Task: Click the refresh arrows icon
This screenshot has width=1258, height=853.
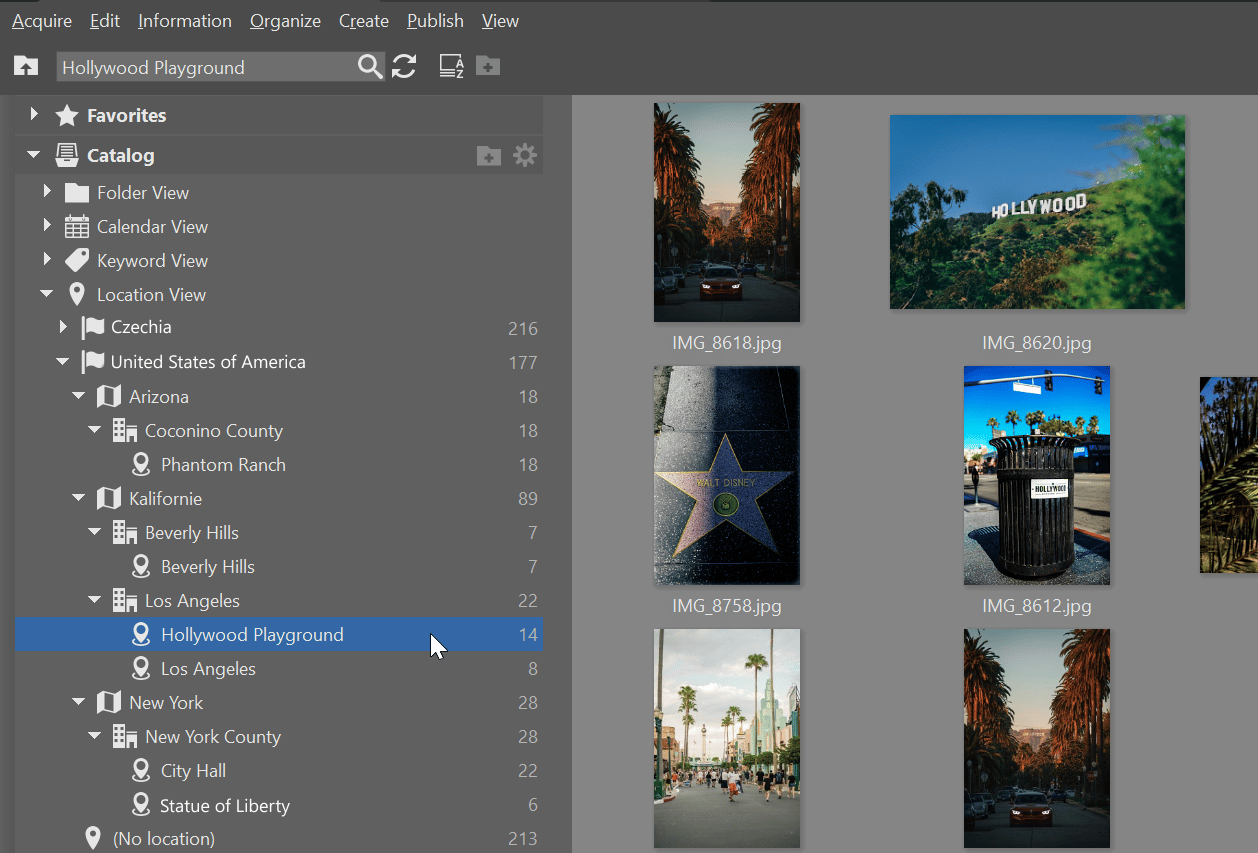Action: pyautogui.click(x=404, y=67)
